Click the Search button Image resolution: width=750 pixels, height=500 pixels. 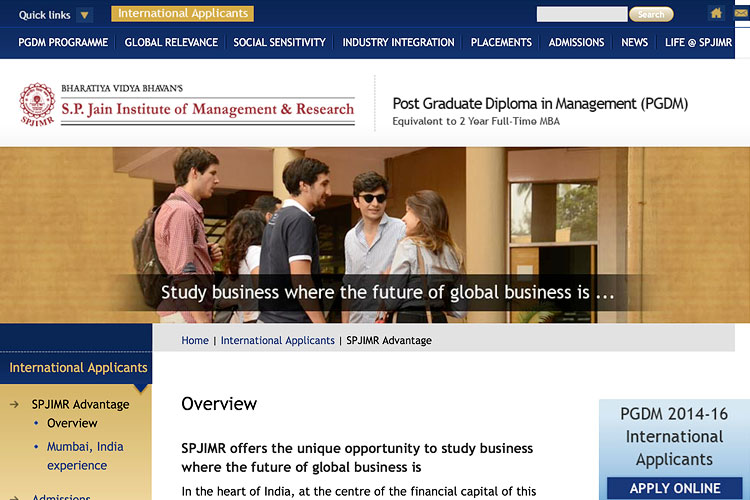click(x=651, y=14)
